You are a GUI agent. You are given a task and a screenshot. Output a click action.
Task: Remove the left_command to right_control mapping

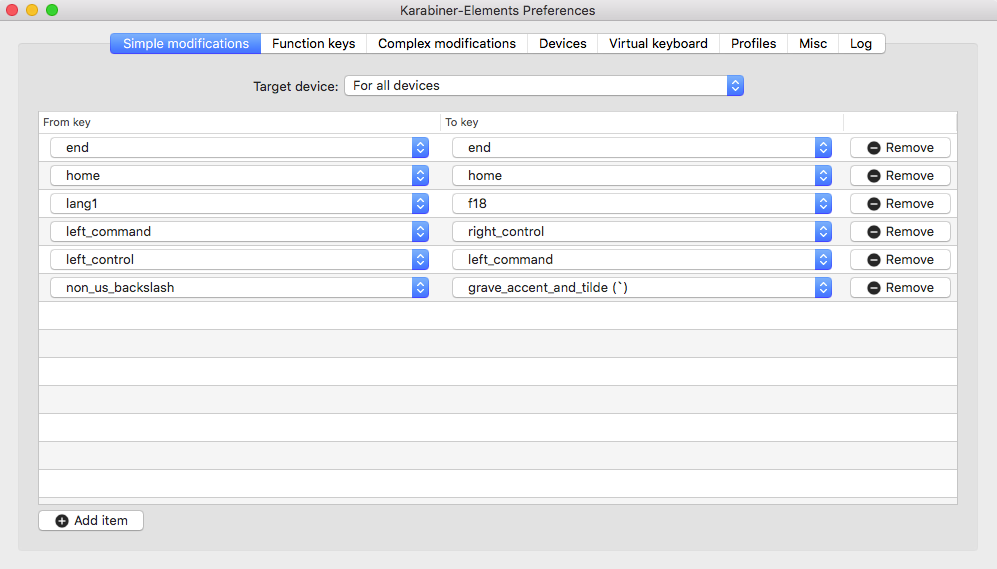pos(900,231)
